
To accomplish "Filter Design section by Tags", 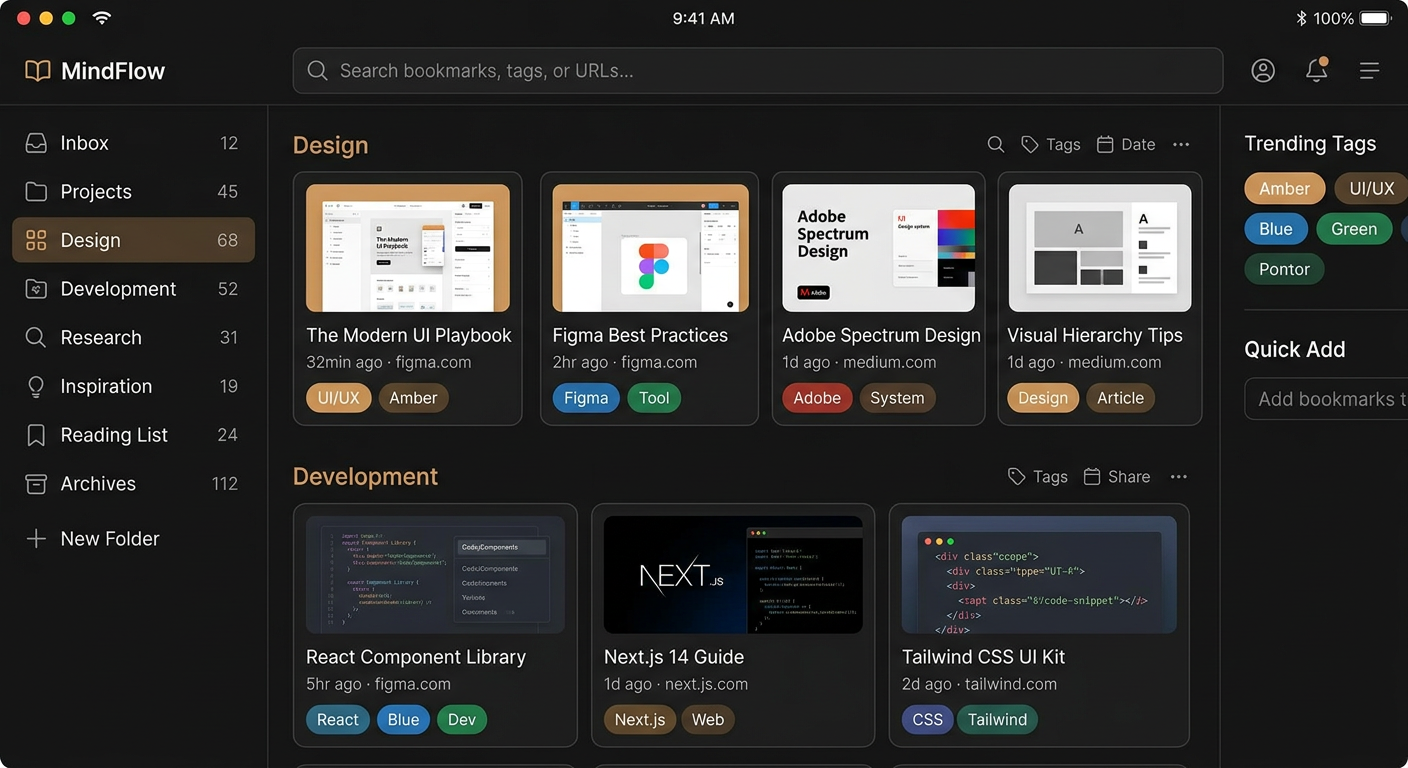I will [1051, 145].
